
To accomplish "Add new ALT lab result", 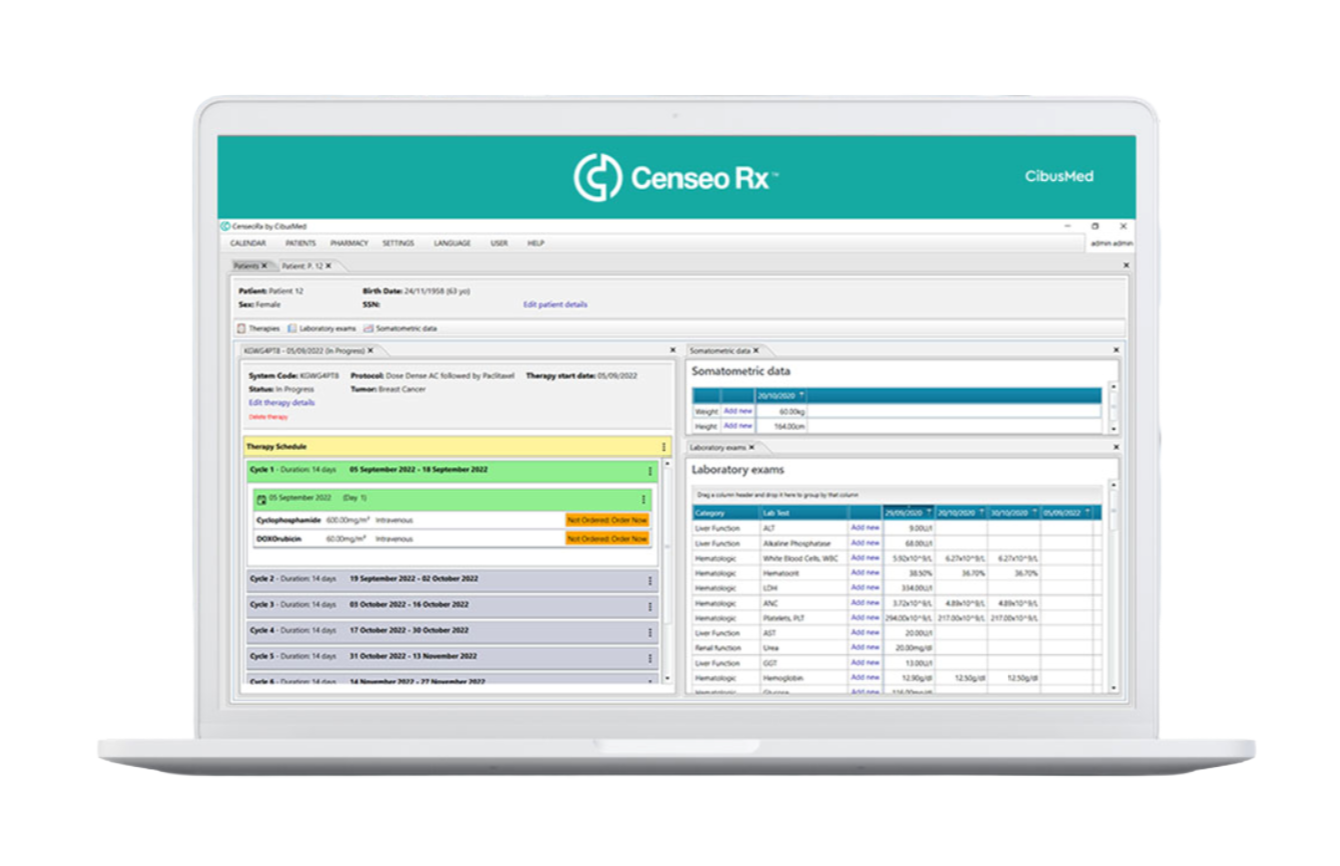I will tap(865, 527).
